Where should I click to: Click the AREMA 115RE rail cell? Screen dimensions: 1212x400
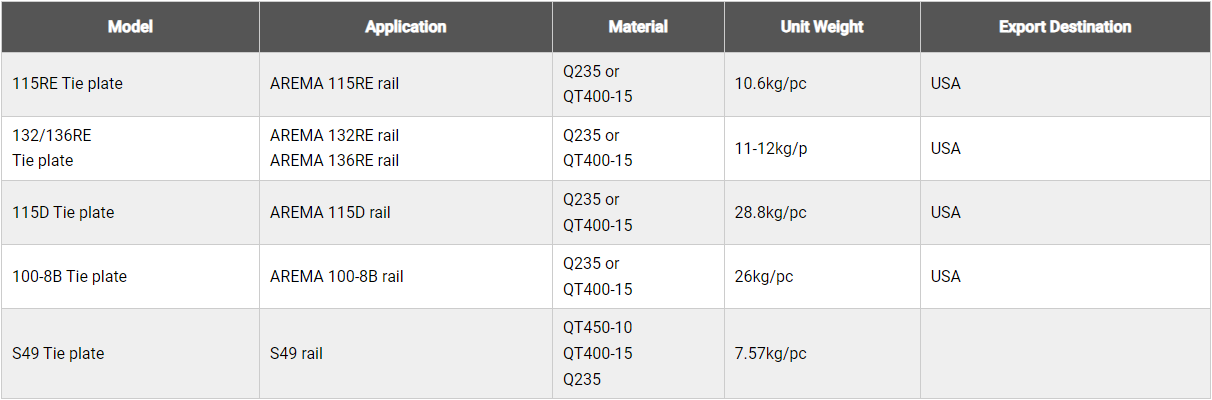(x=406, y=84)
